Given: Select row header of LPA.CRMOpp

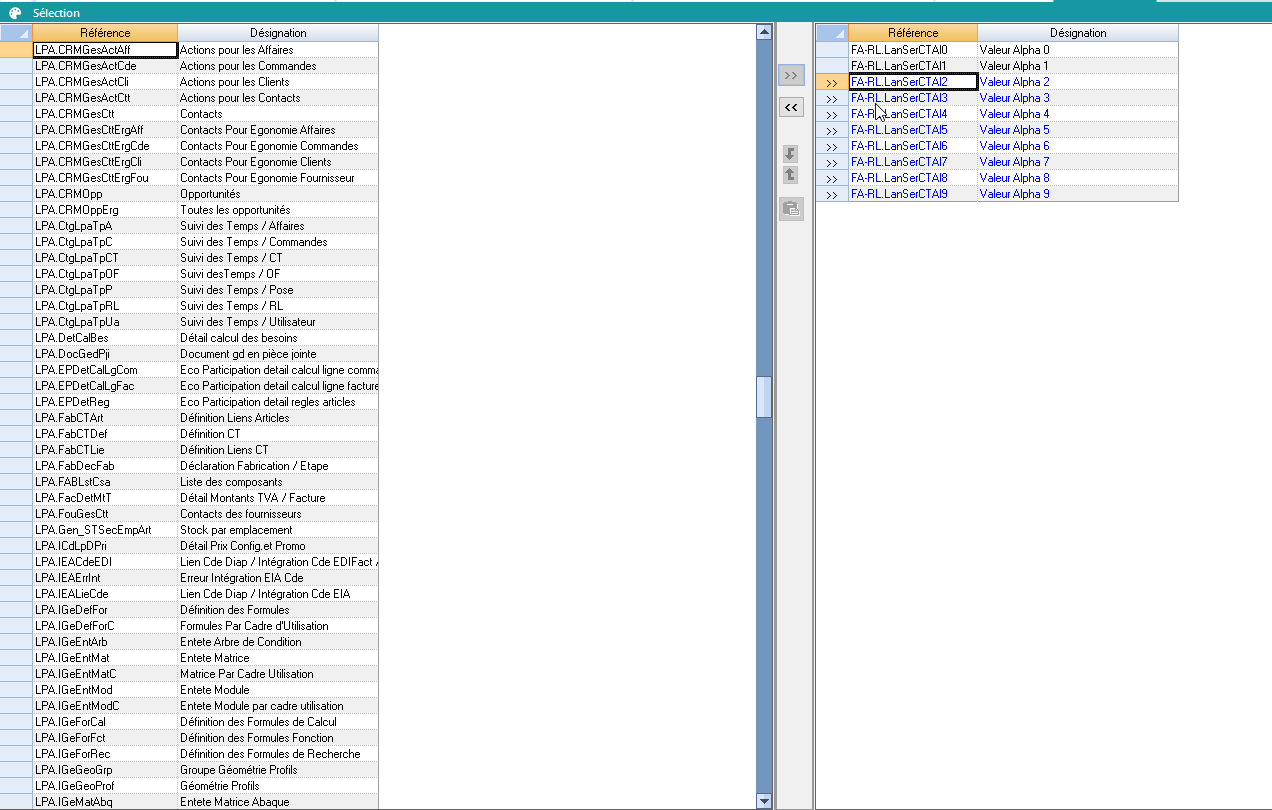Looking at the screenshot, I should pos(16,194).
